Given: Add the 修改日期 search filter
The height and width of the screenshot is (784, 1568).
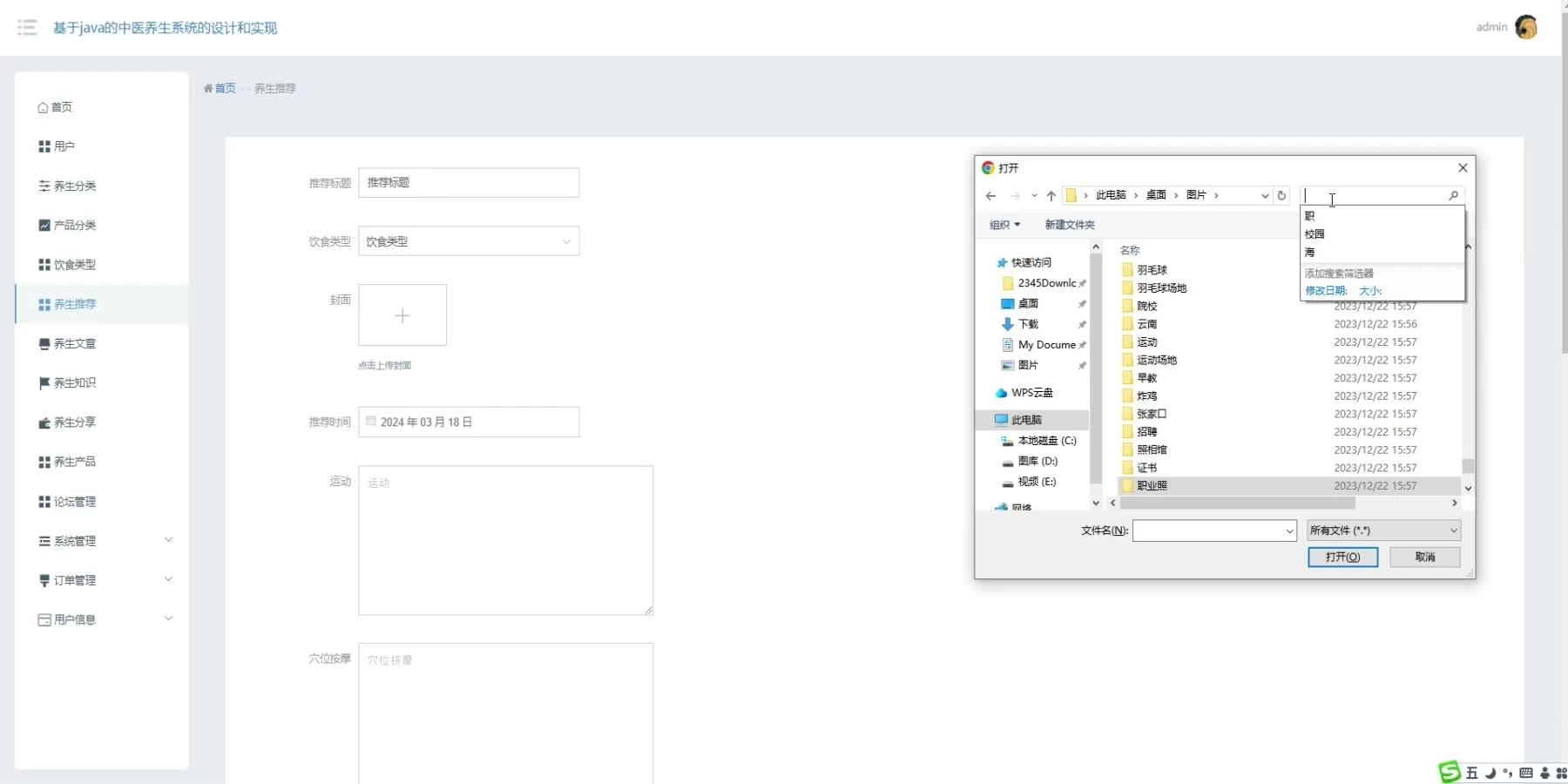Looking at the screenshot, I should (1326, 291).
